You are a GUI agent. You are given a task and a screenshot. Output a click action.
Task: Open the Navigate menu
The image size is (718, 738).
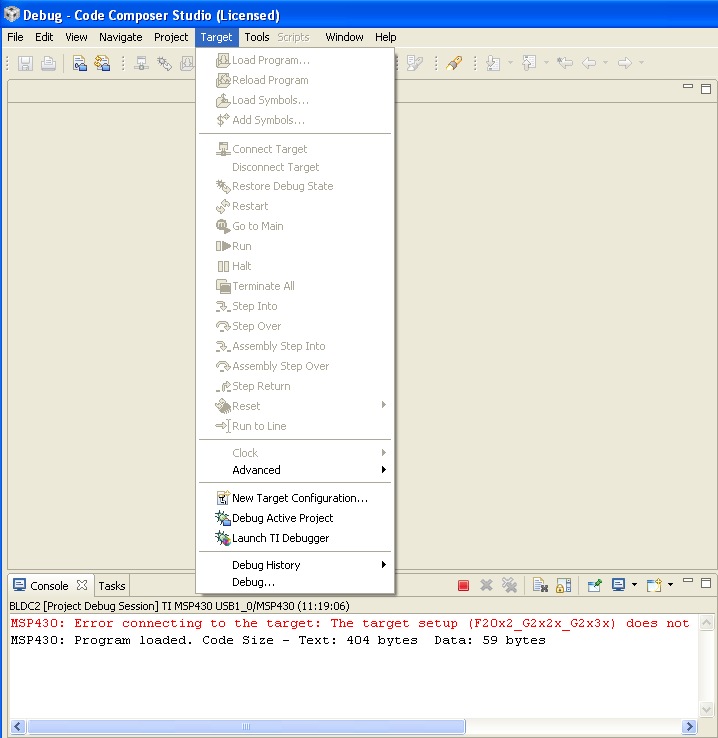tap(120, 37)
